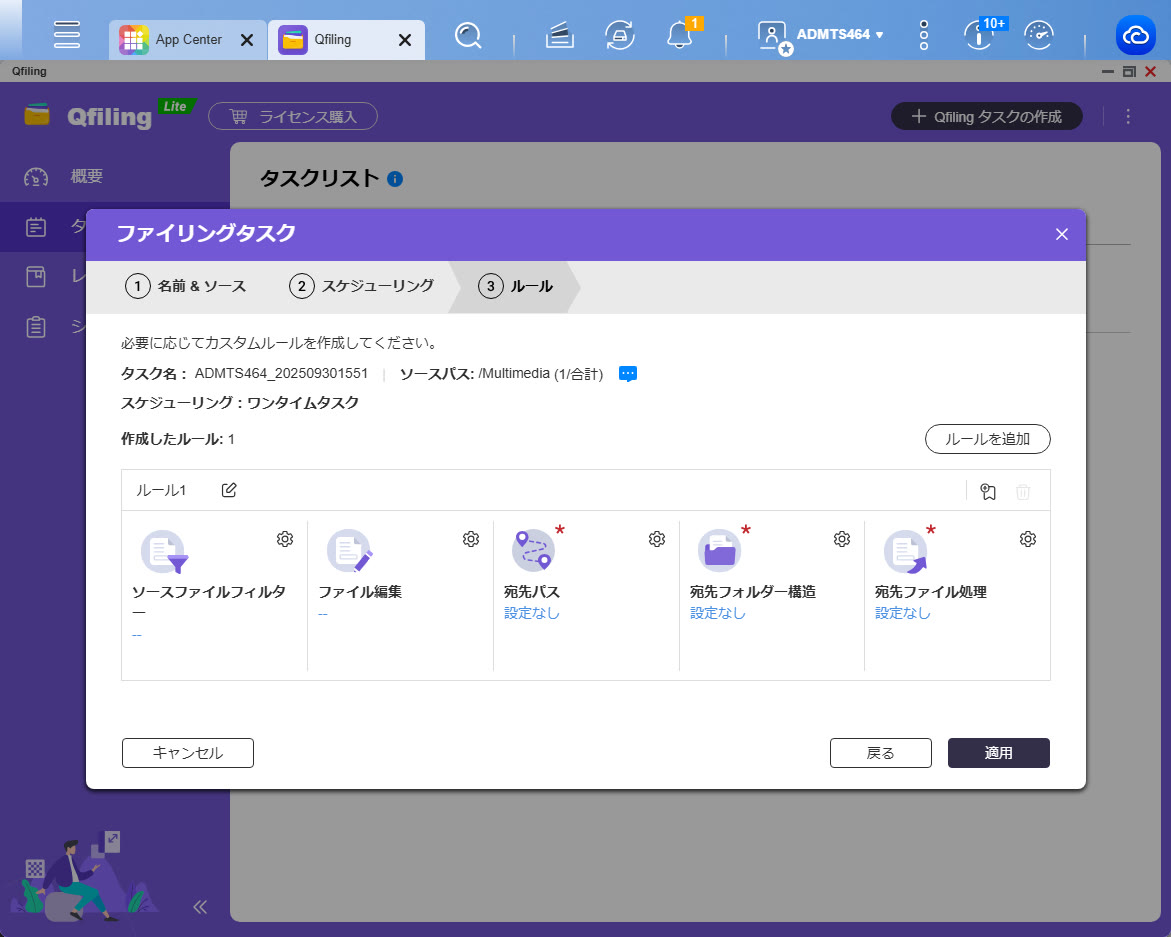This screenshot has height=937, width=1171.
Task: Edit the ルール1 name with pencil icon
Action: [x=229, y=490]
